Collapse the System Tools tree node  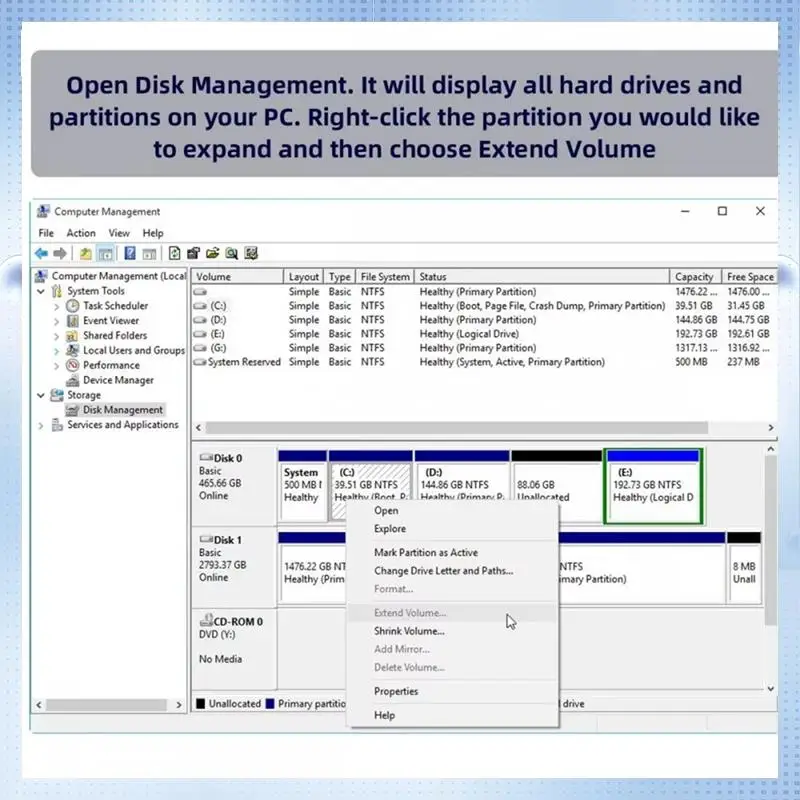[41, 291]
